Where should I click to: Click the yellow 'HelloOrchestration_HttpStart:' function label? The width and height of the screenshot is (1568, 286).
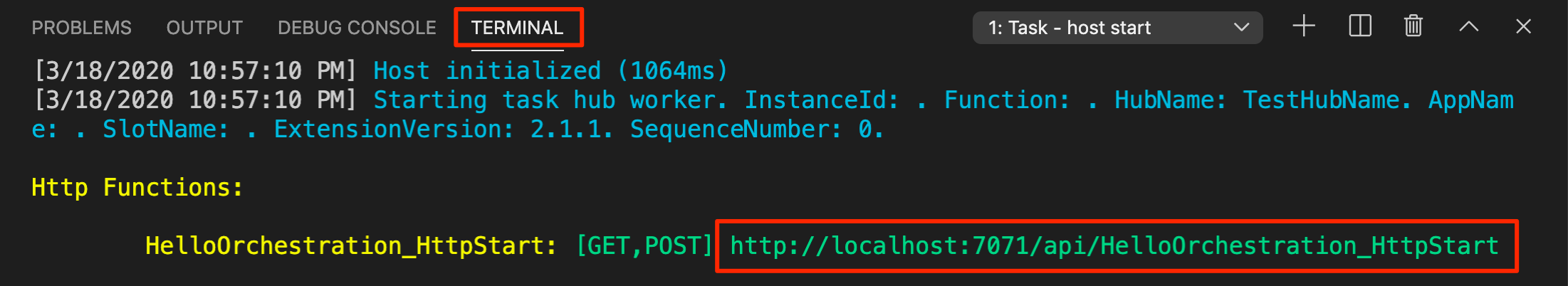351,246
